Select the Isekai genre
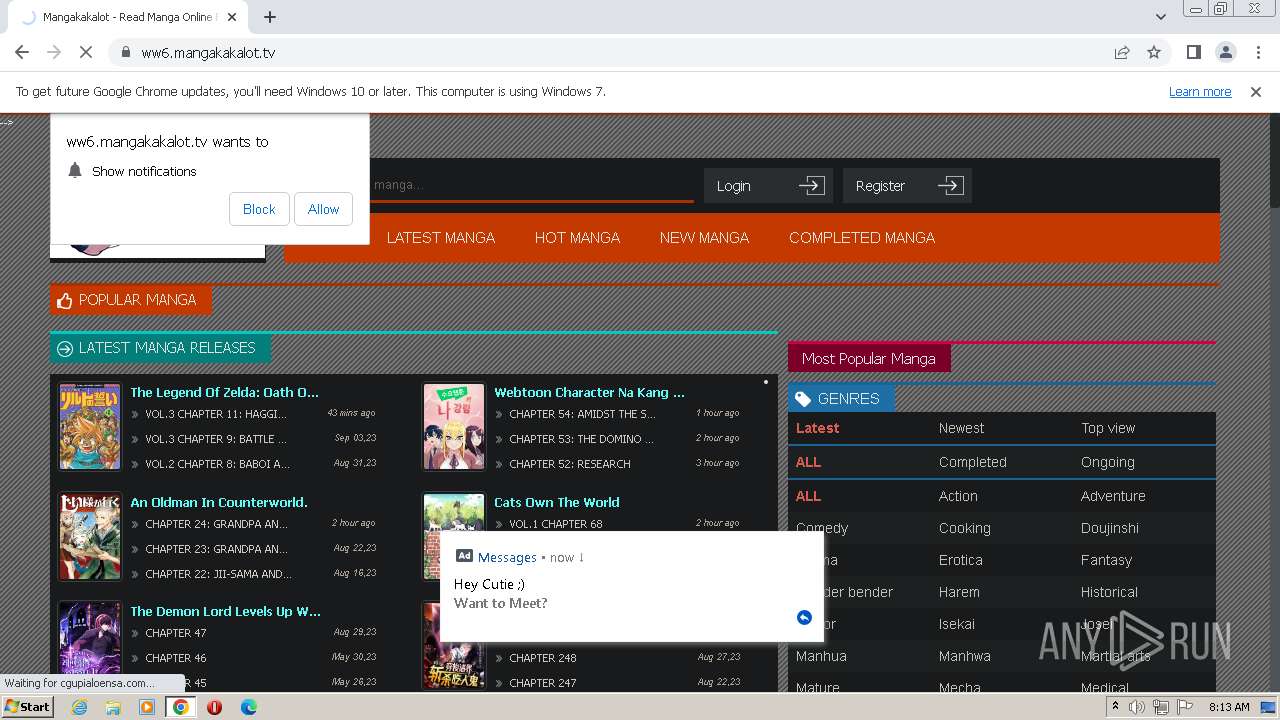This screenshot has width=1280, height=720. click(957, 624)
